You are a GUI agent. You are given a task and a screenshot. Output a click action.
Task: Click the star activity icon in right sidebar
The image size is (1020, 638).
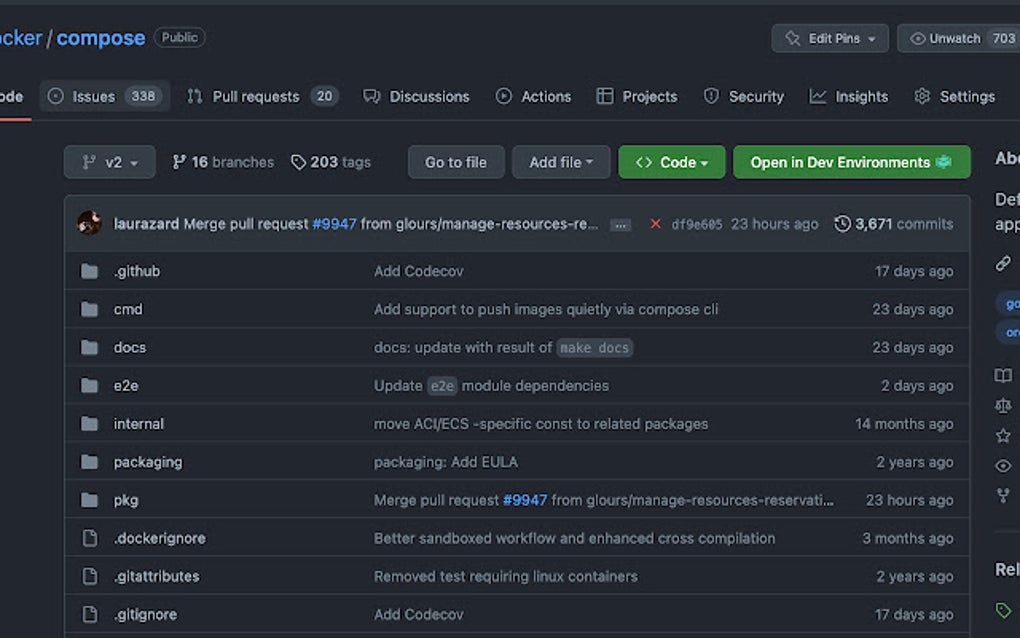pos(1003,435)
